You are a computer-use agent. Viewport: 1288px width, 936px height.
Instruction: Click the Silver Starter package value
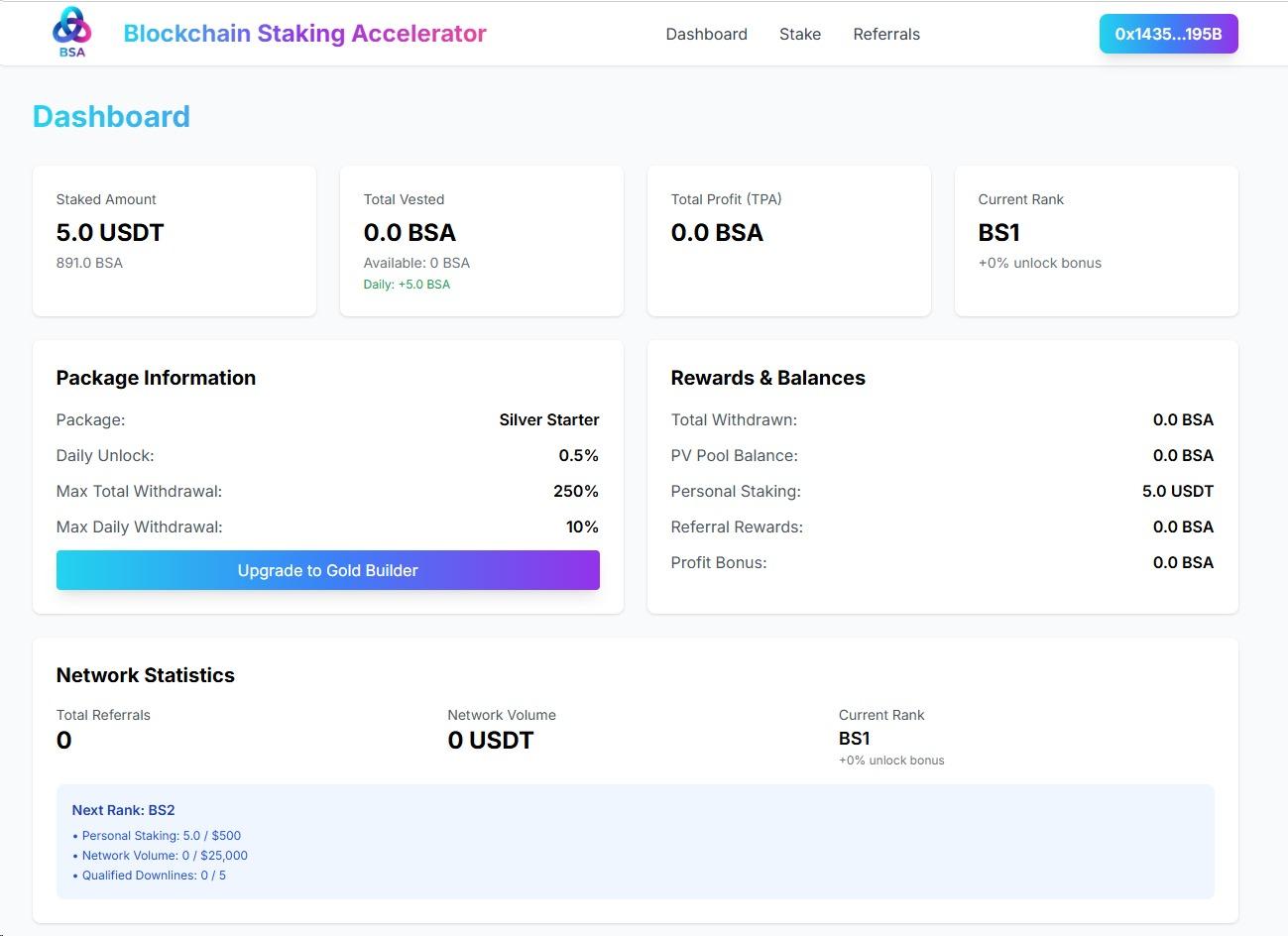(x=548, y=419)
